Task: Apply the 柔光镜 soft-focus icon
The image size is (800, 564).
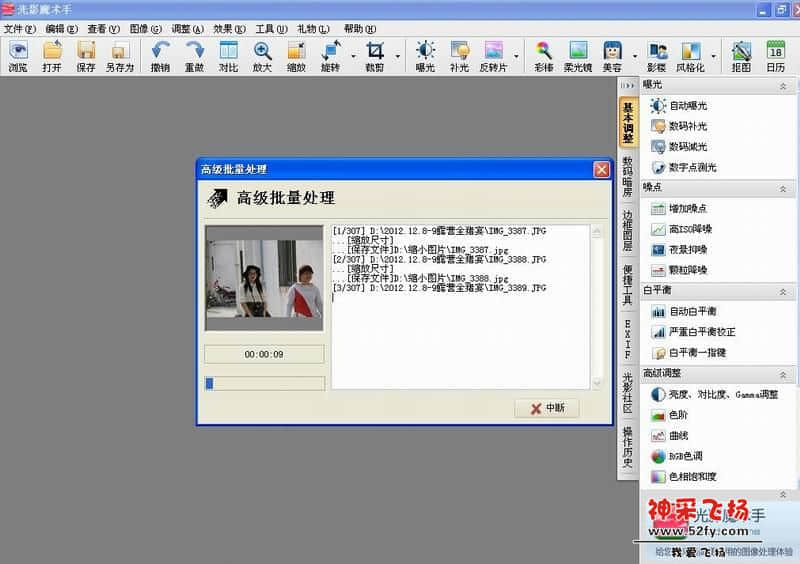Action: pyautogui.click(x=578, y=56)
